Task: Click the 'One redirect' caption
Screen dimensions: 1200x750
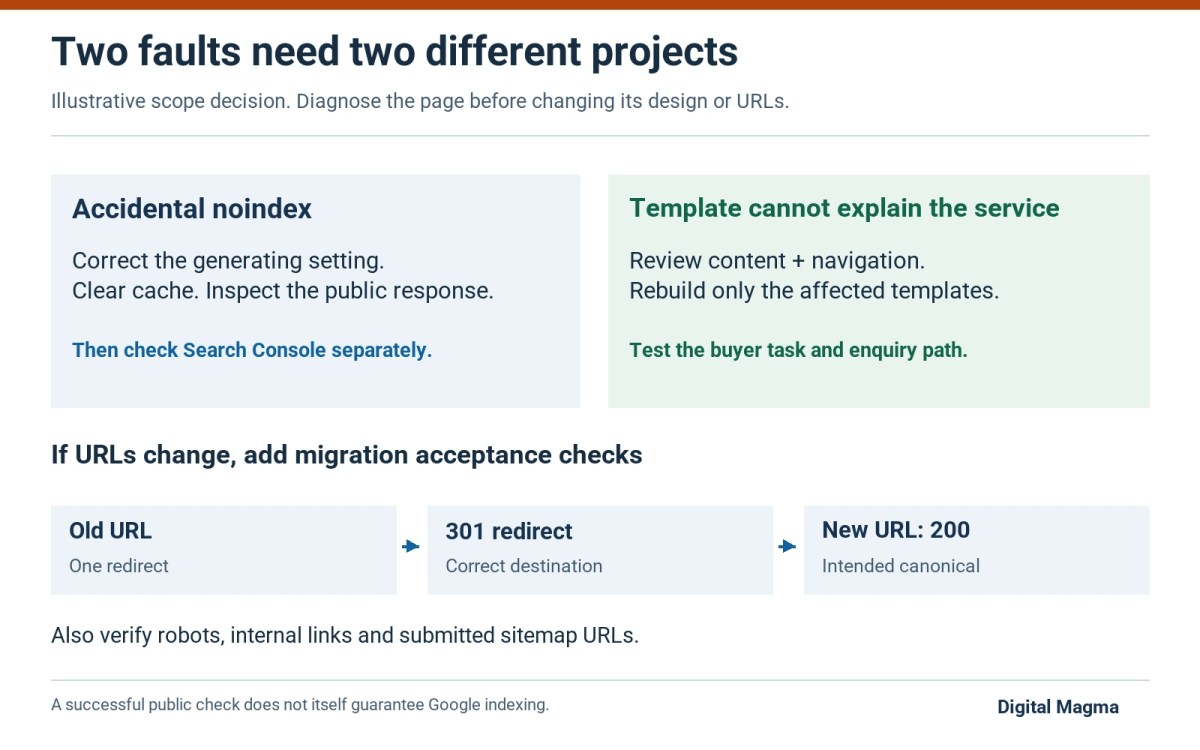Action: click(x=119, y=566)
